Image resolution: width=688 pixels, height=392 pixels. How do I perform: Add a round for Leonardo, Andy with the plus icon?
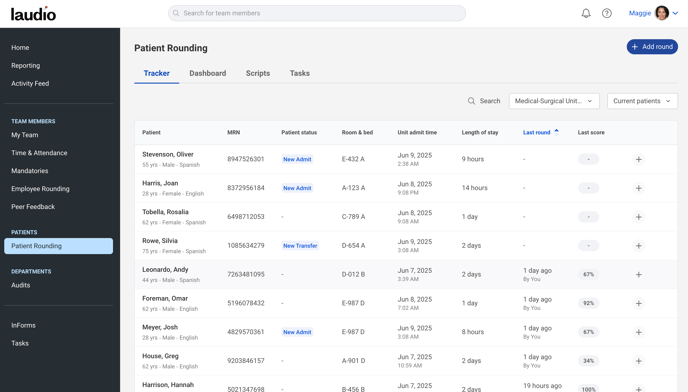[639, 275]
